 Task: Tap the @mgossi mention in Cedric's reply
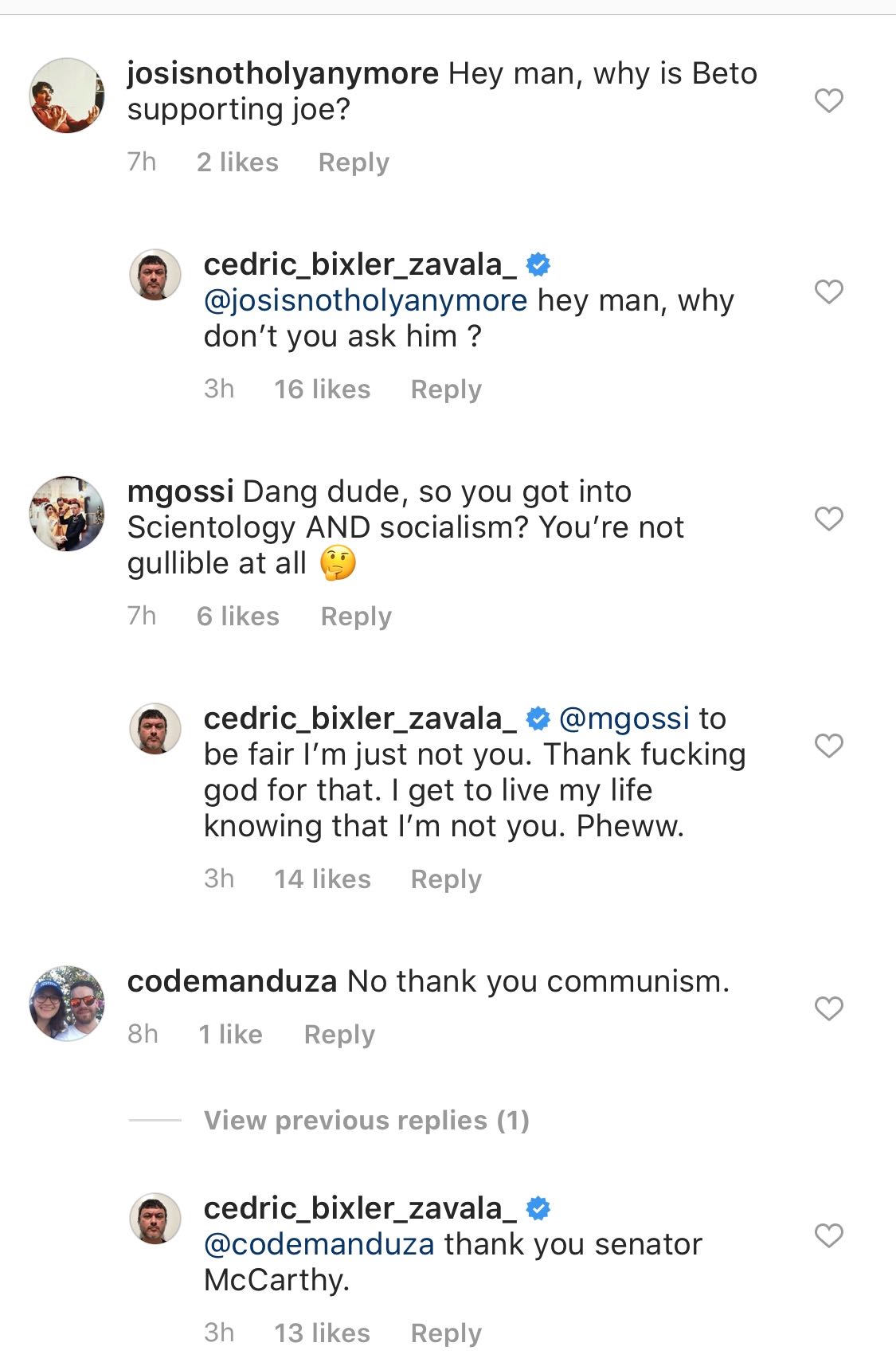[x=624, y=718]
